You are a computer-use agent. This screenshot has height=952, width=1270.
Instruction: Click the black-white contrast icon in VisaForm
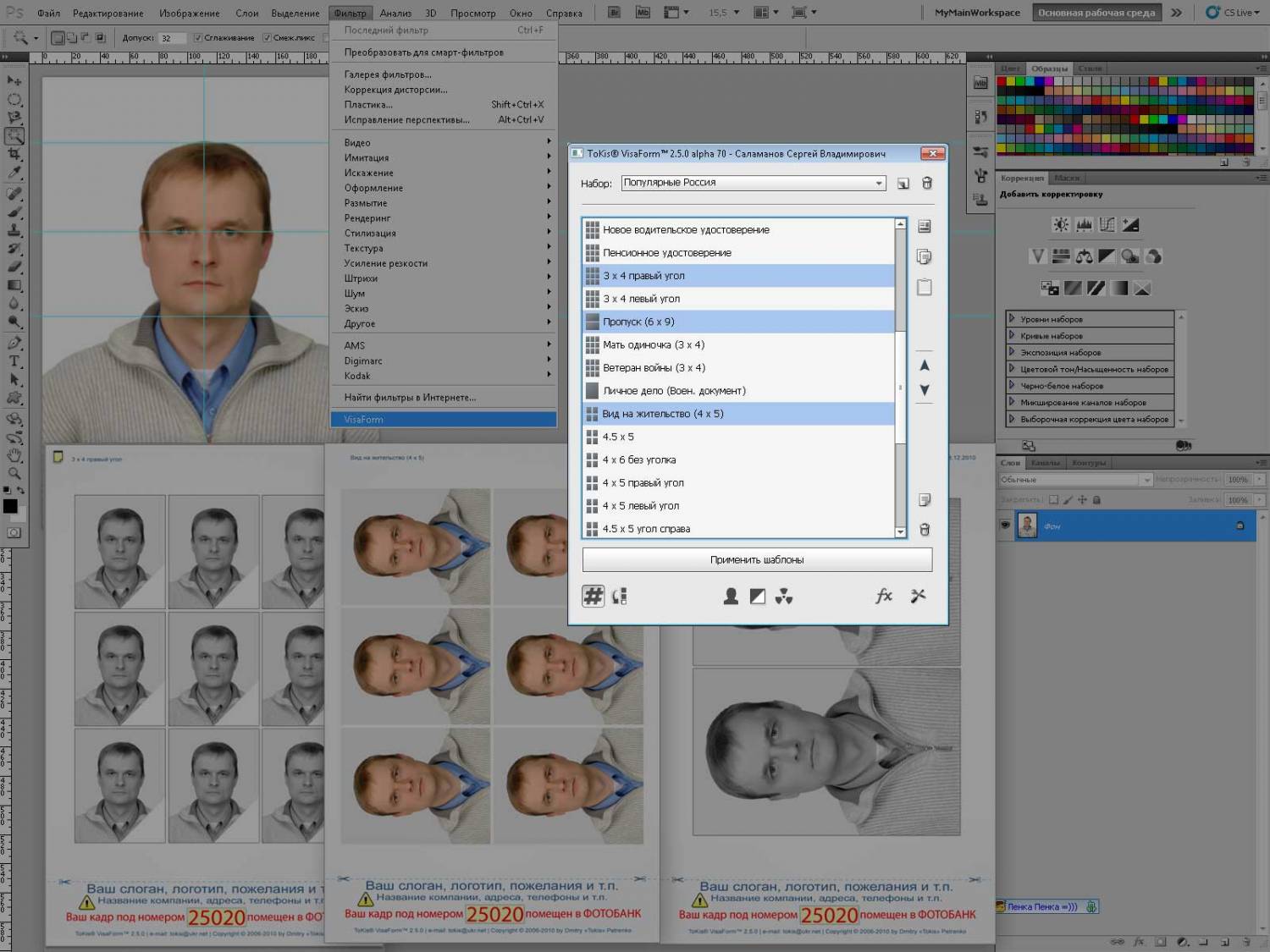[758, 597]
